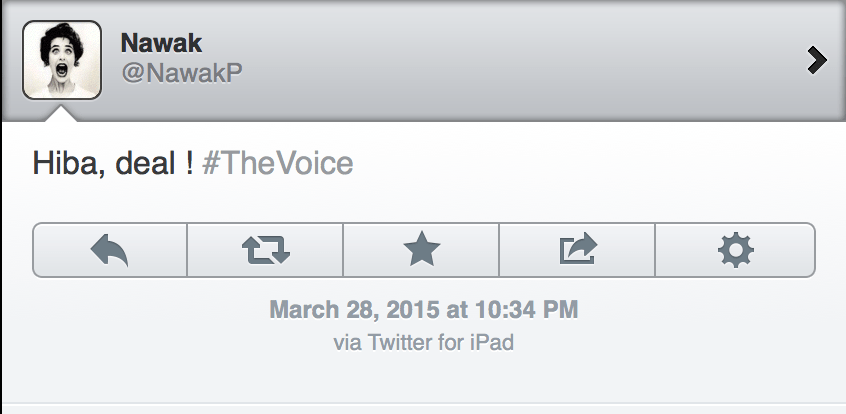Click blank tweet area right of #TheVoice
Image resolution: width=846 pixels, height=414 pixels.
[600, 162]
